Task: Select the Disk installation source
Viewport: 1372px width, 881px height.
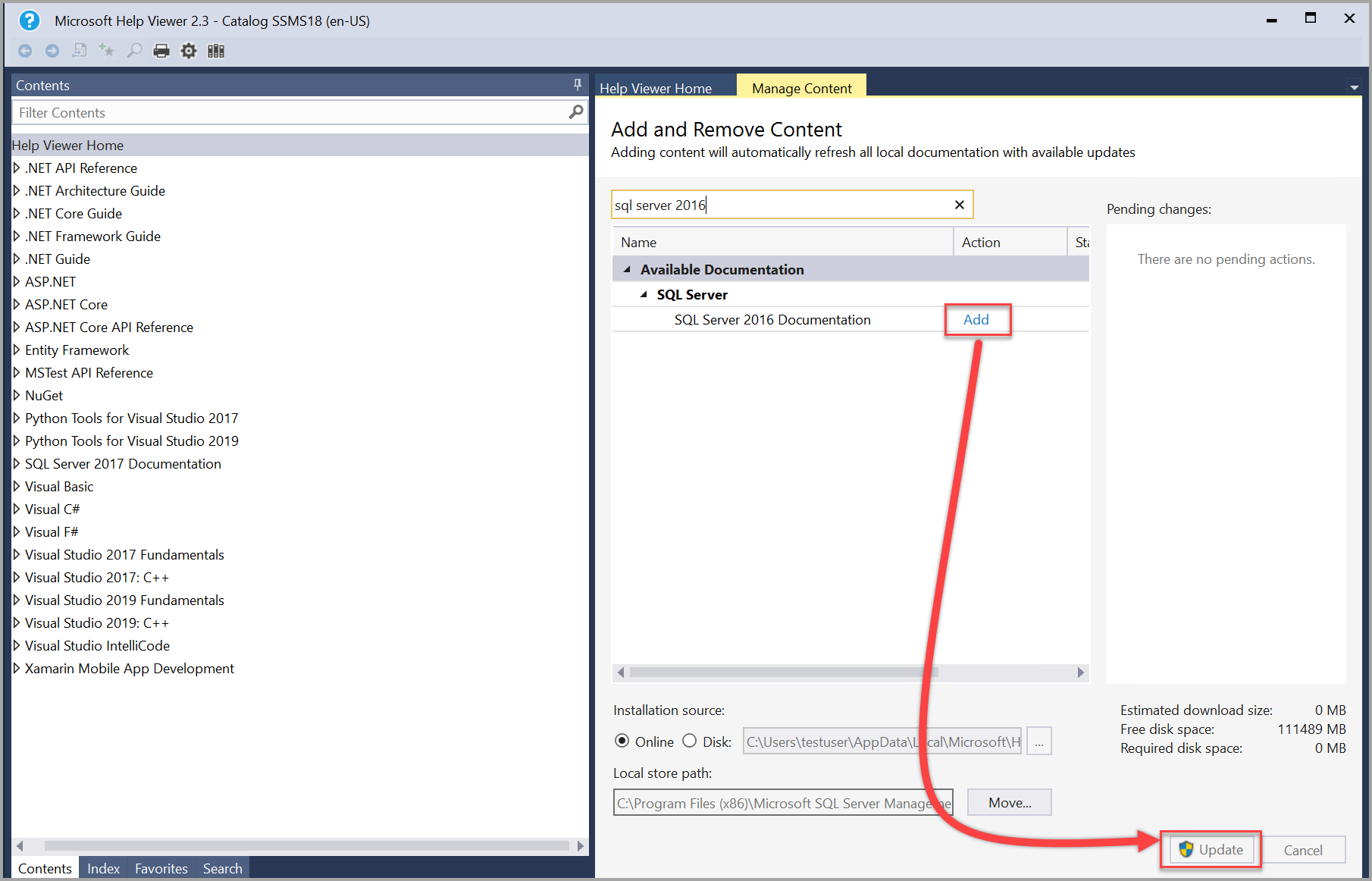Action: tap(690, 741)
